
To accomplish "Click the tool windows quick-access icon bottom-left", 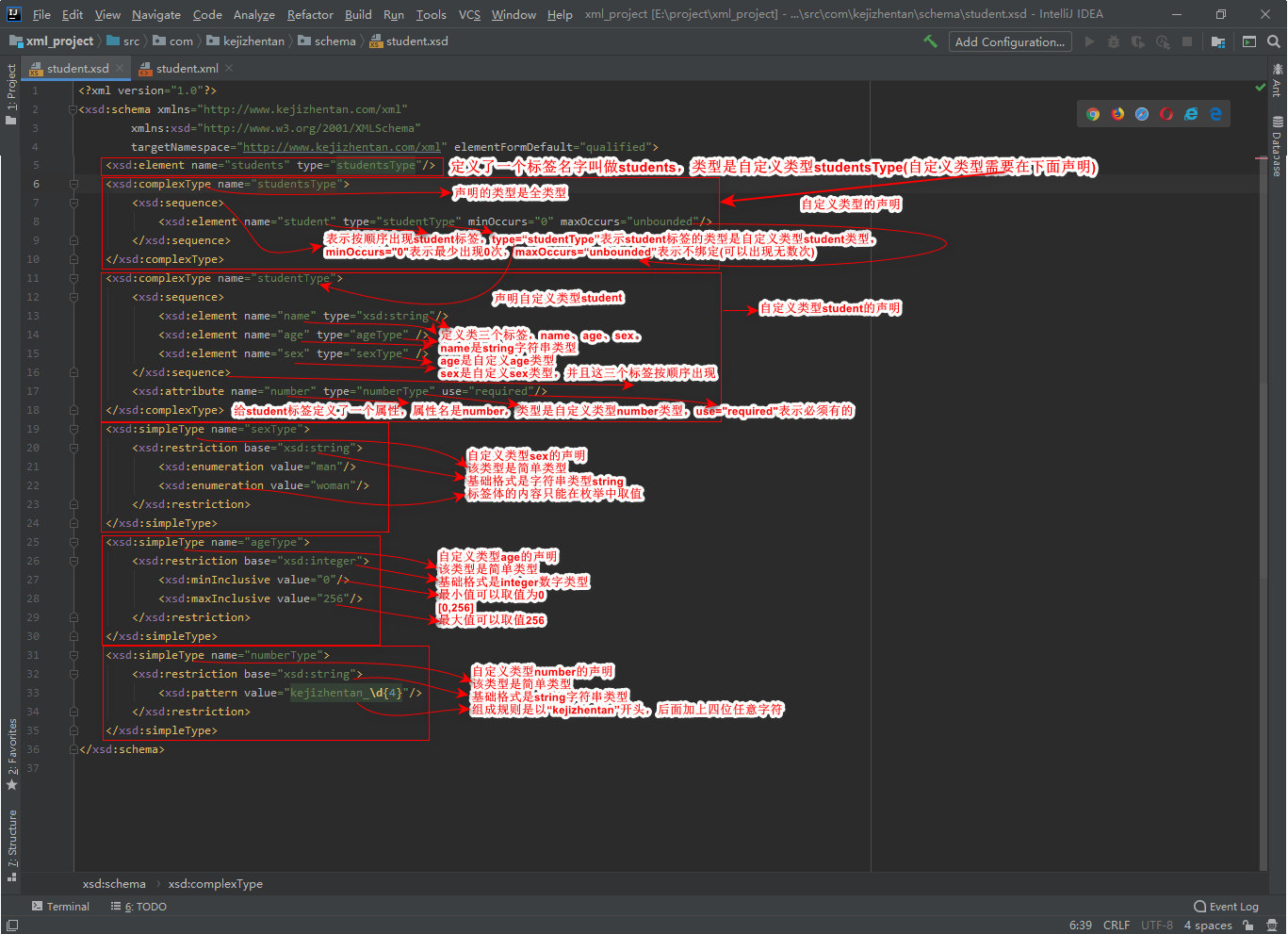I will [x=11, y=926].
